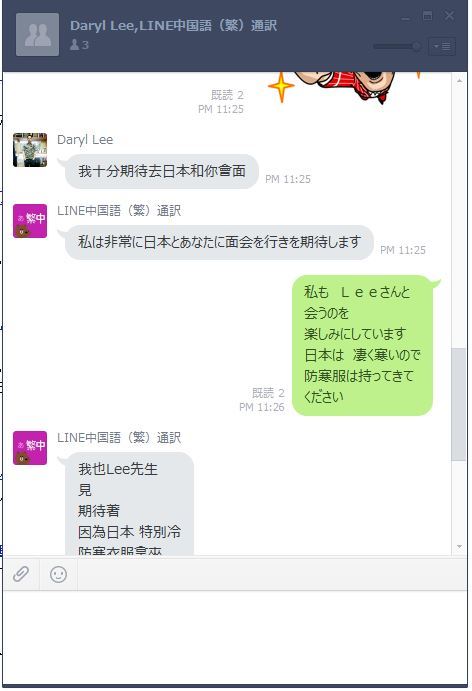The width and height of the screenshot is (472, 691).
Task: Click the Daryl Lee sender name label
Action: point(85,140)
